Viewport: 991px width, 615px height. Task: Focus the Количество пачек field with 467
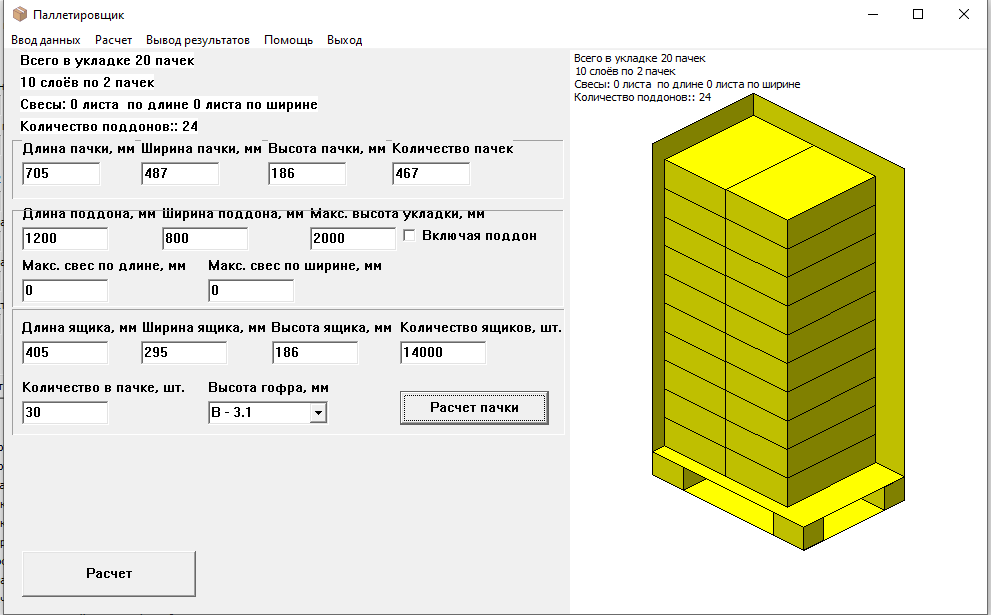coord(431,174)
